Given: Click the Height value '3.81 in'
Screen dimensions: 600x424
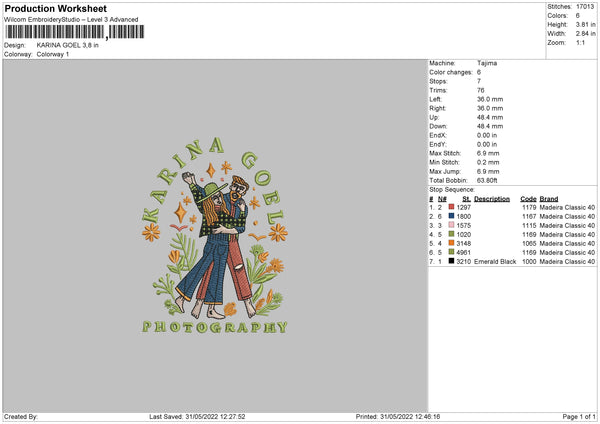Looking at the screenshot, I should coord(585,24).
